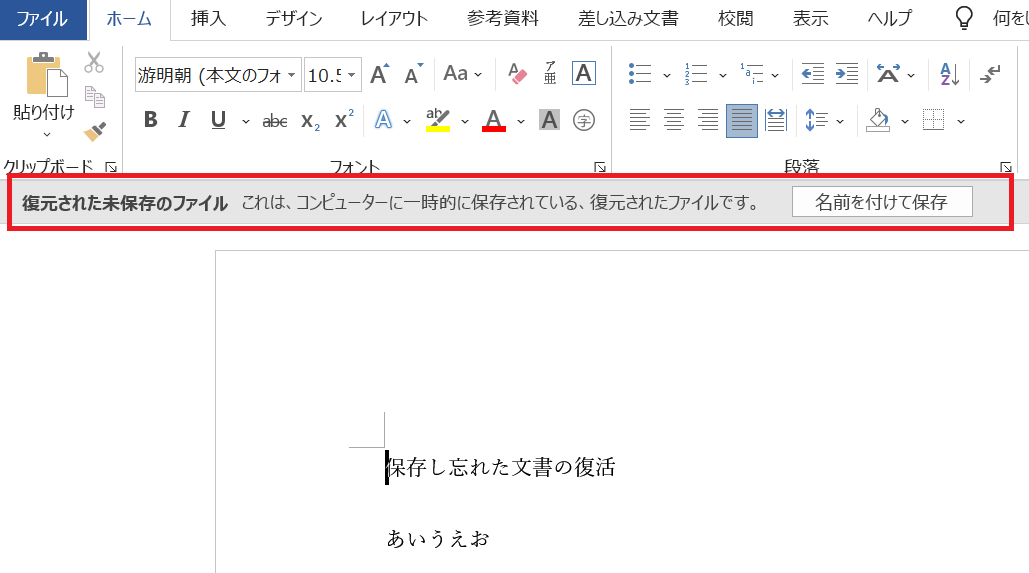The height and width of the screenshot is (573, 1029).
Task: Switch to the 表示 tab
Action: pyautogui.click(x=810, y=19)
